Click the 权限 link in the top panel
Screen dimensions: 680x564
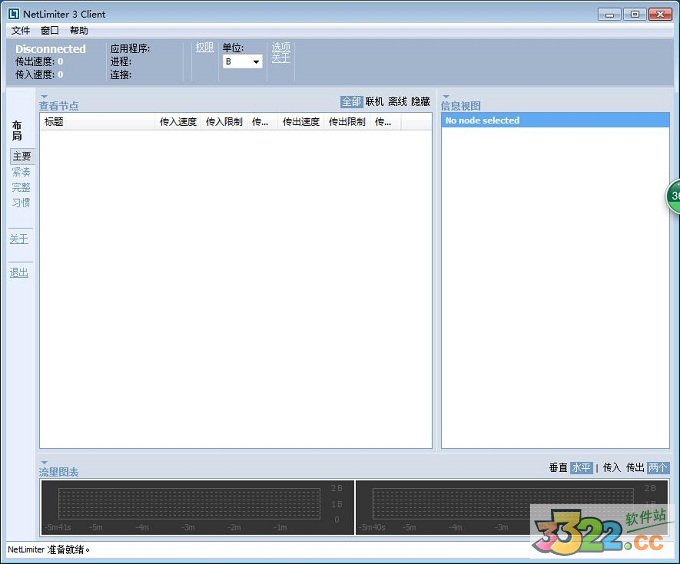204,47
